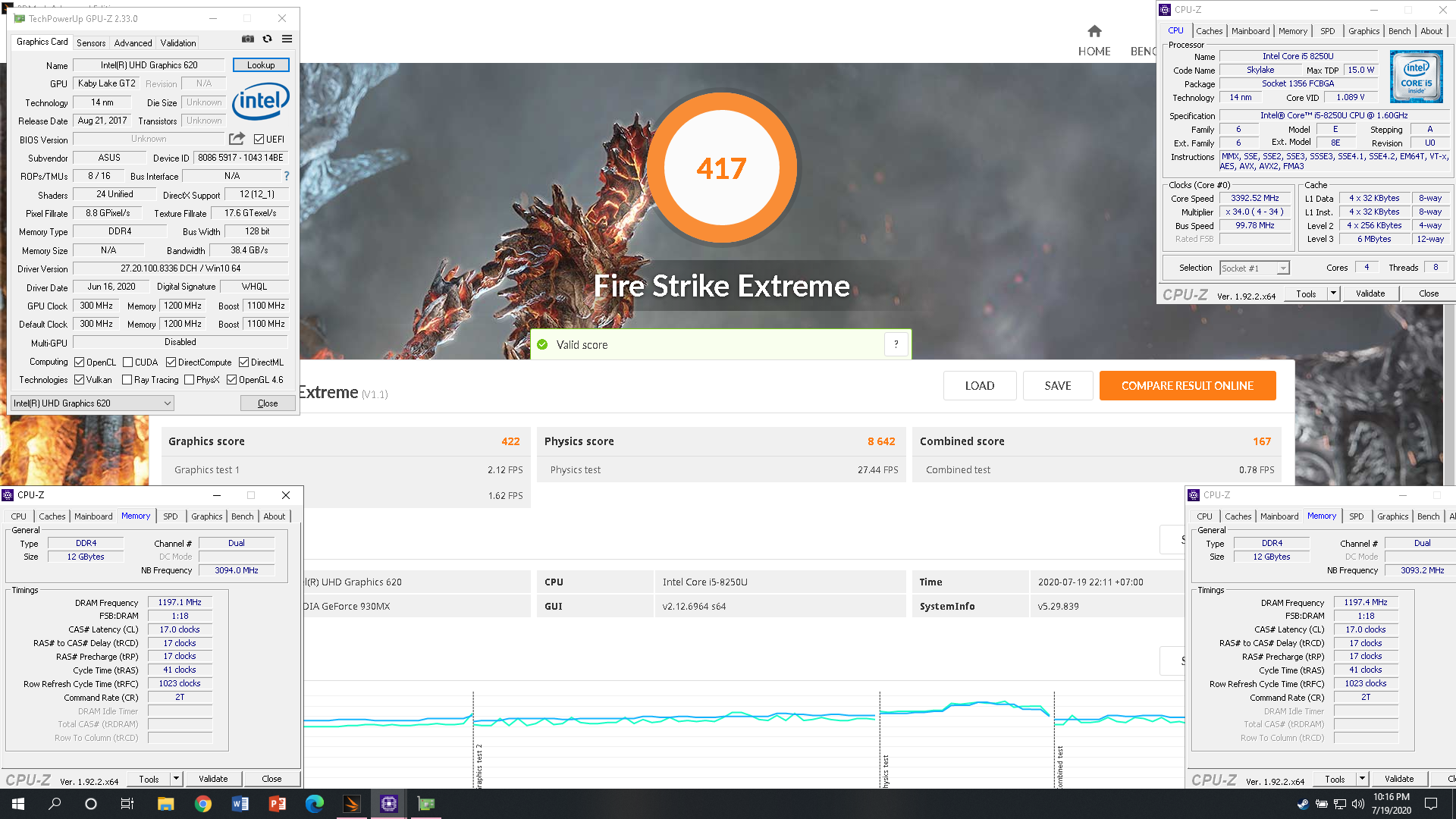The height and width of the screenshot is (819, 1456).
Task: Toggle the Vulkan checkbox
Action: click(x=79, y=380)
